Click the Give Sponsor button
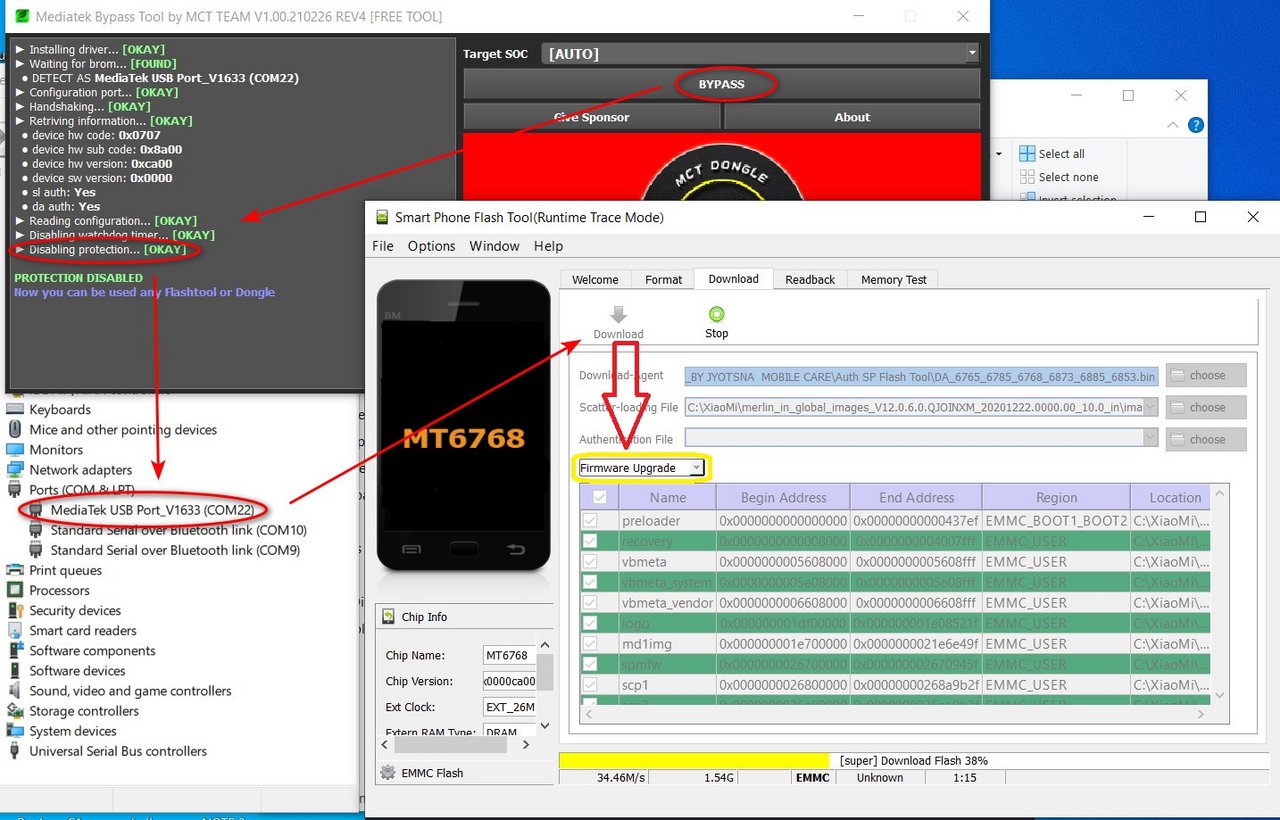1280x820 pixels. pos(592,117)
